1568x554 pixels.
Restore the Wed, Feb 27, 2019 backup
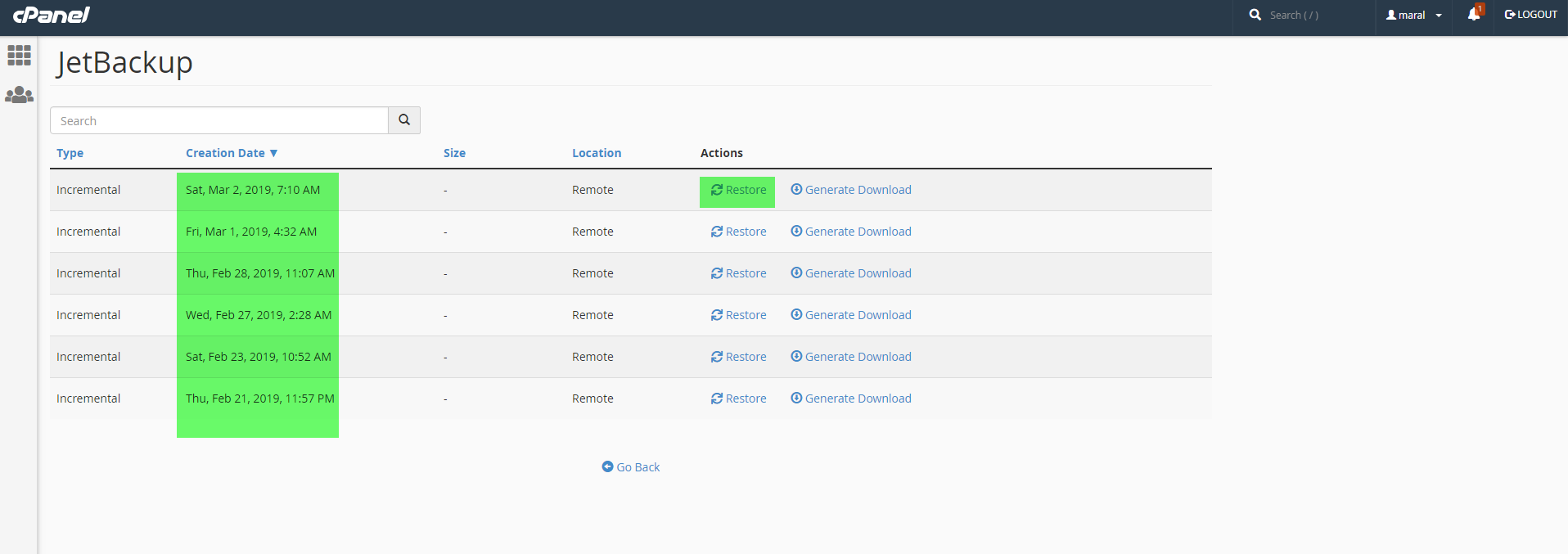(738, 315)
